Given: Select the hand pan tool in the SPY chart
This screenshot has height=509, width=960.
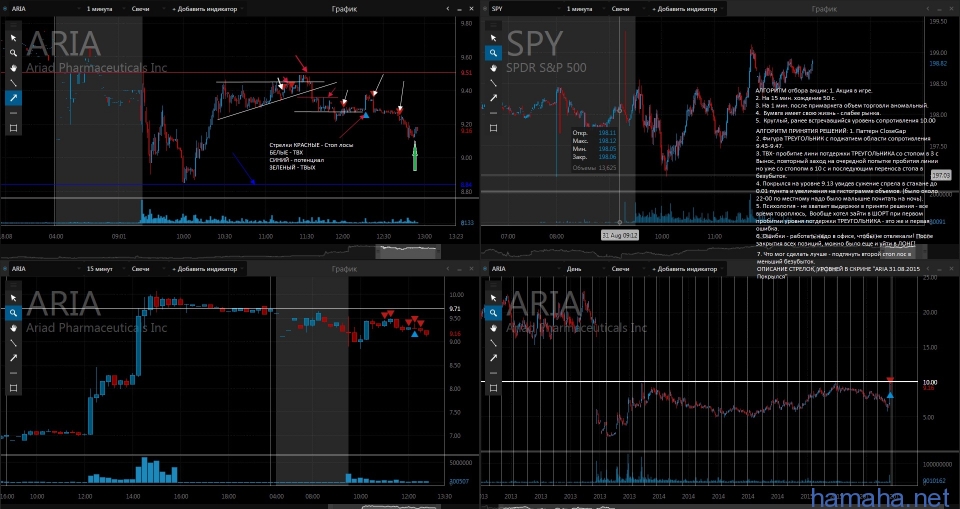Looking at the screenshot, I should click(x=493, y=67).
